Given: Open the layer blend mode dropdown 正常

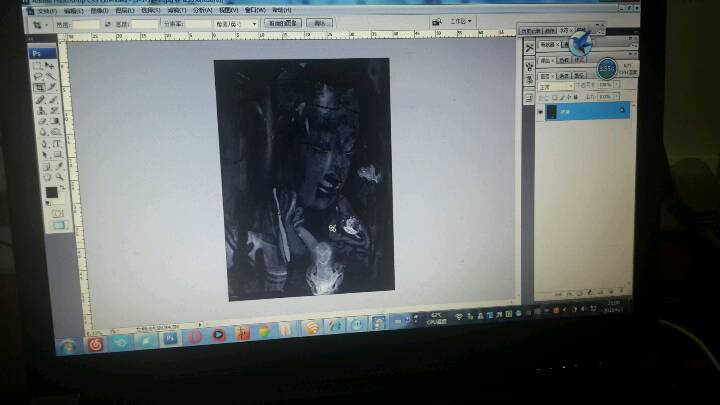Looking at the screenshot, I should 556,87.
